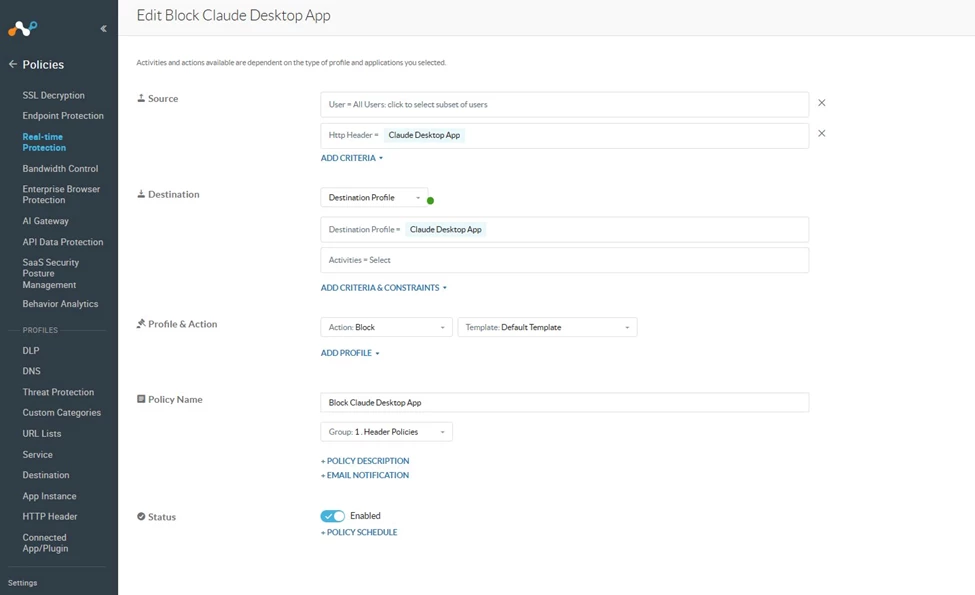
Task: Open App Instance in the sidebar
Action: tap(49, 496)
